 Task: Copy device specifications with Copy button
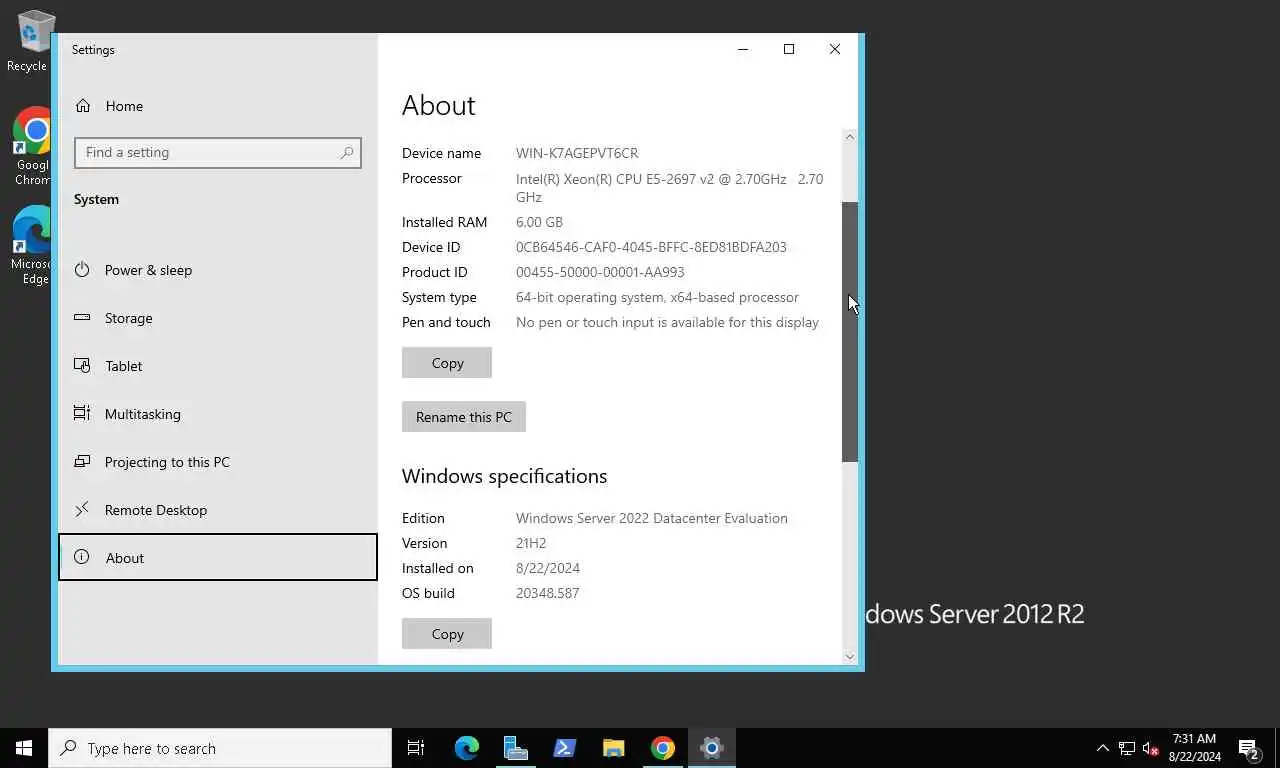point(447,363)
